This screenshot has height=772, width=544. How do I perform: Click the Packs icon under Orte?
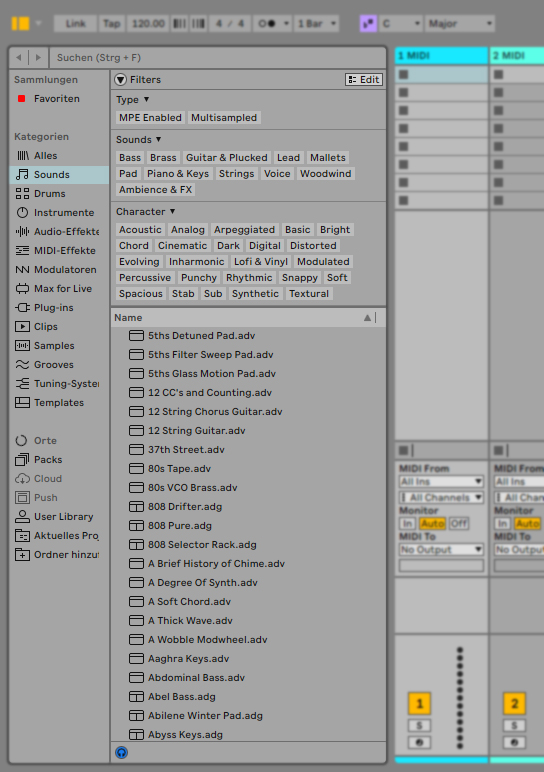[x=22, y=460]
